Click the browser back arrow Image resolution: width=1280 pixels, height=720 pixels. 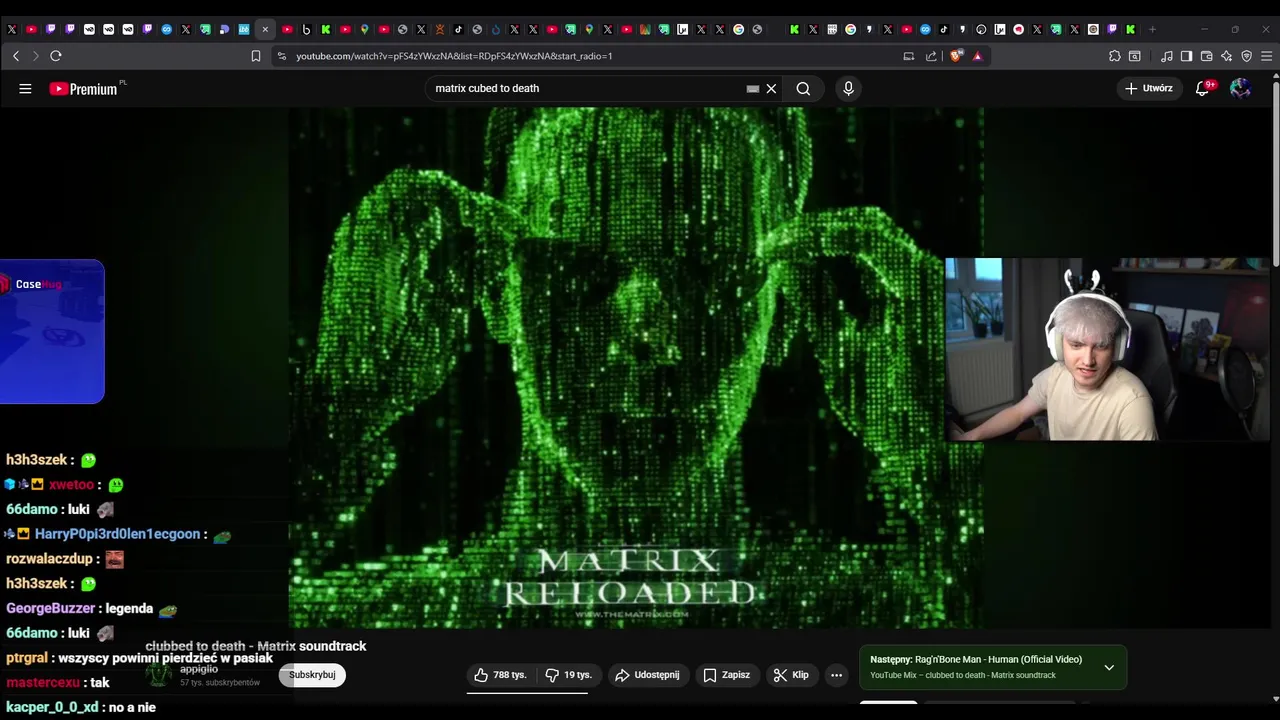[x=16, y=56]
